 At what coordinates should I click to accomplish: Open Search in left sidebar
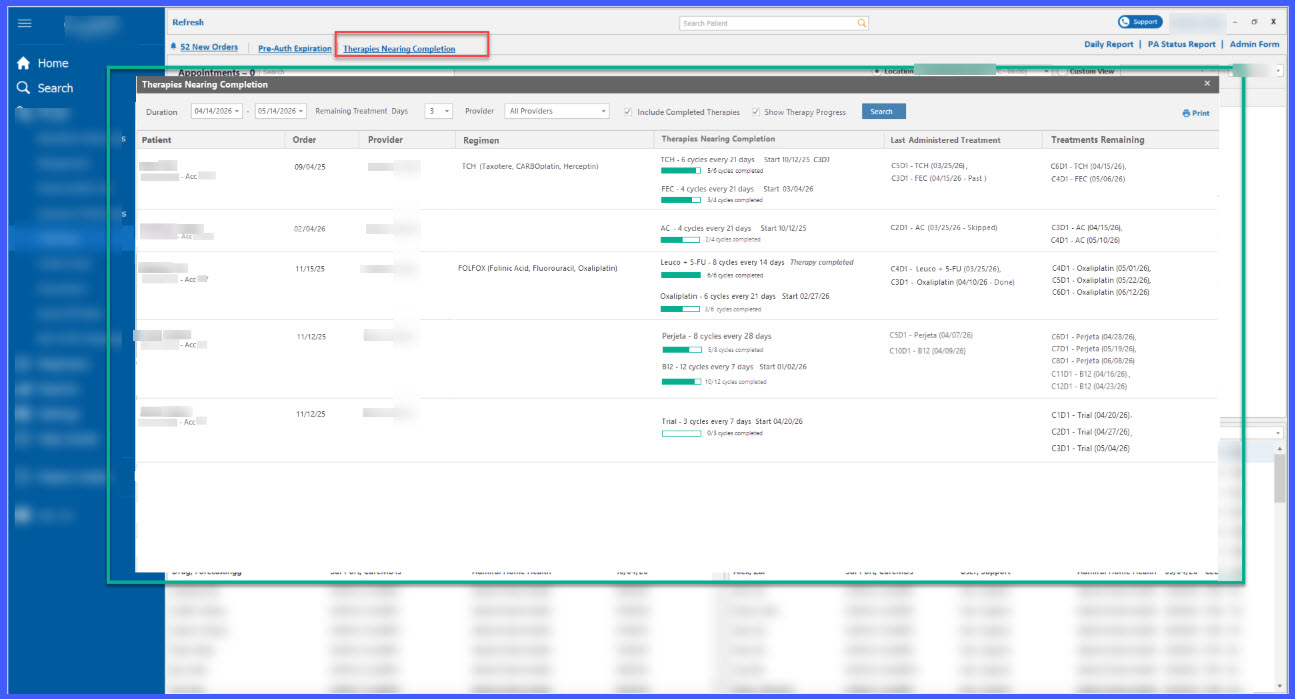pyautogui.click(x=45, y=88)
